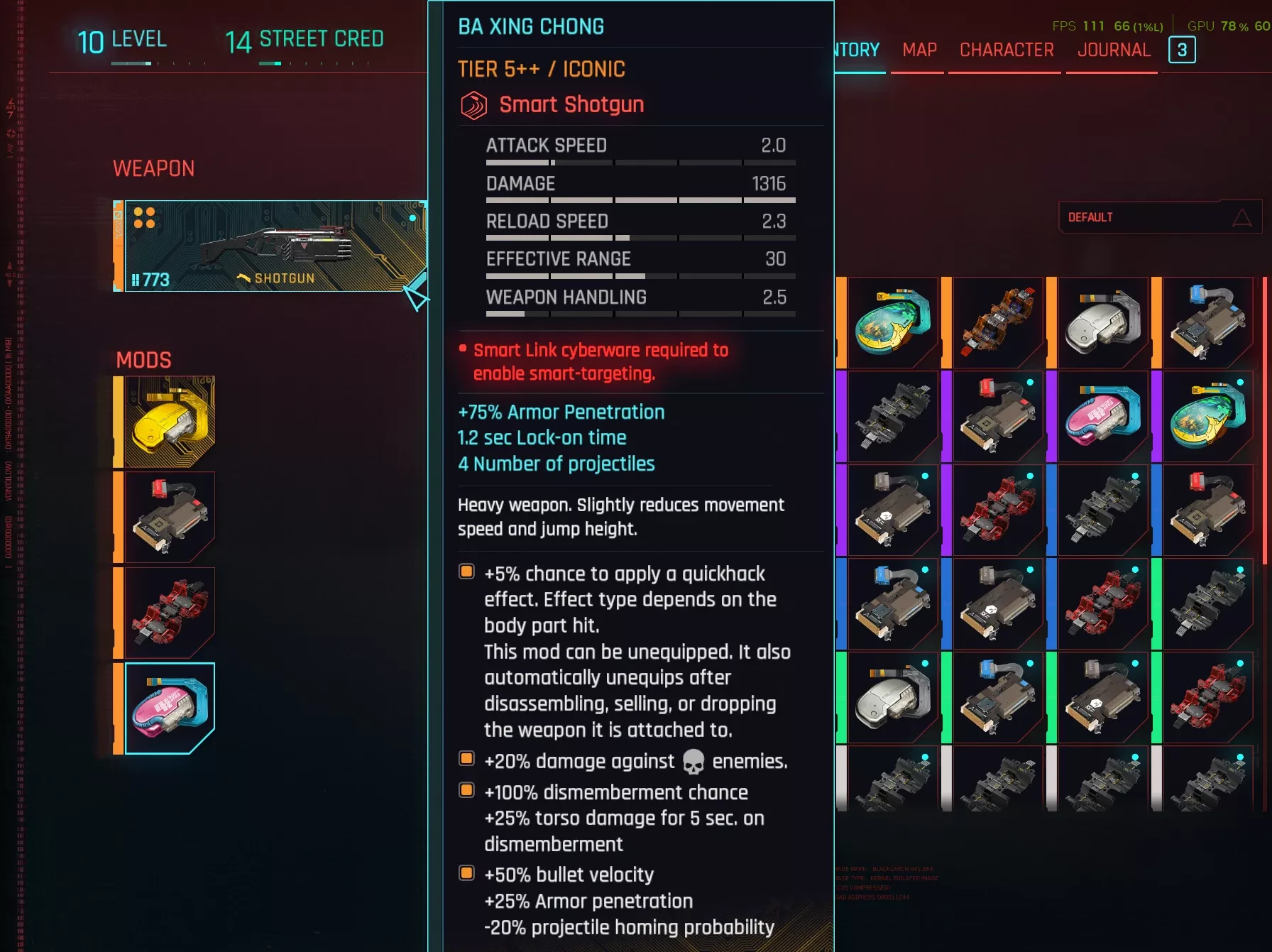Toggle the +5% quickhack chance mod checkbox
The width and height of the screenshot is (1272, 952).
tap(466, 571)
